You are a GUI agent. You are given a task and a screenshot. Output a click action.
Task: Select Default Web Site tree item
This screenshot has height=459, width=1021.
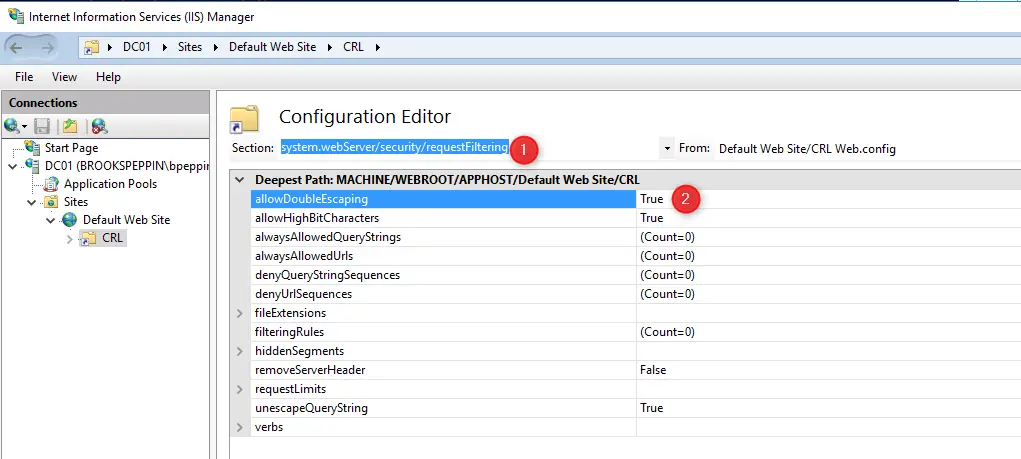pos(126,220)
